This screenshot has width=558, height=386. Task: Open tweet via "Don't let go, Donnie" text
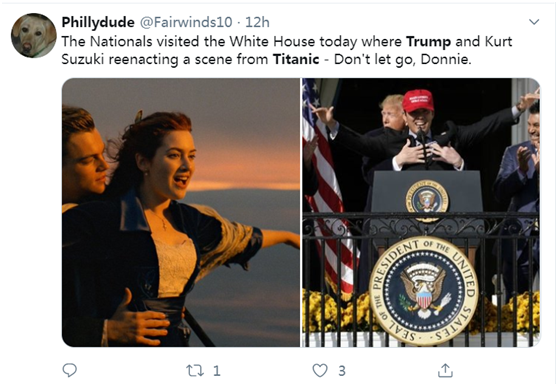[402, 59]
